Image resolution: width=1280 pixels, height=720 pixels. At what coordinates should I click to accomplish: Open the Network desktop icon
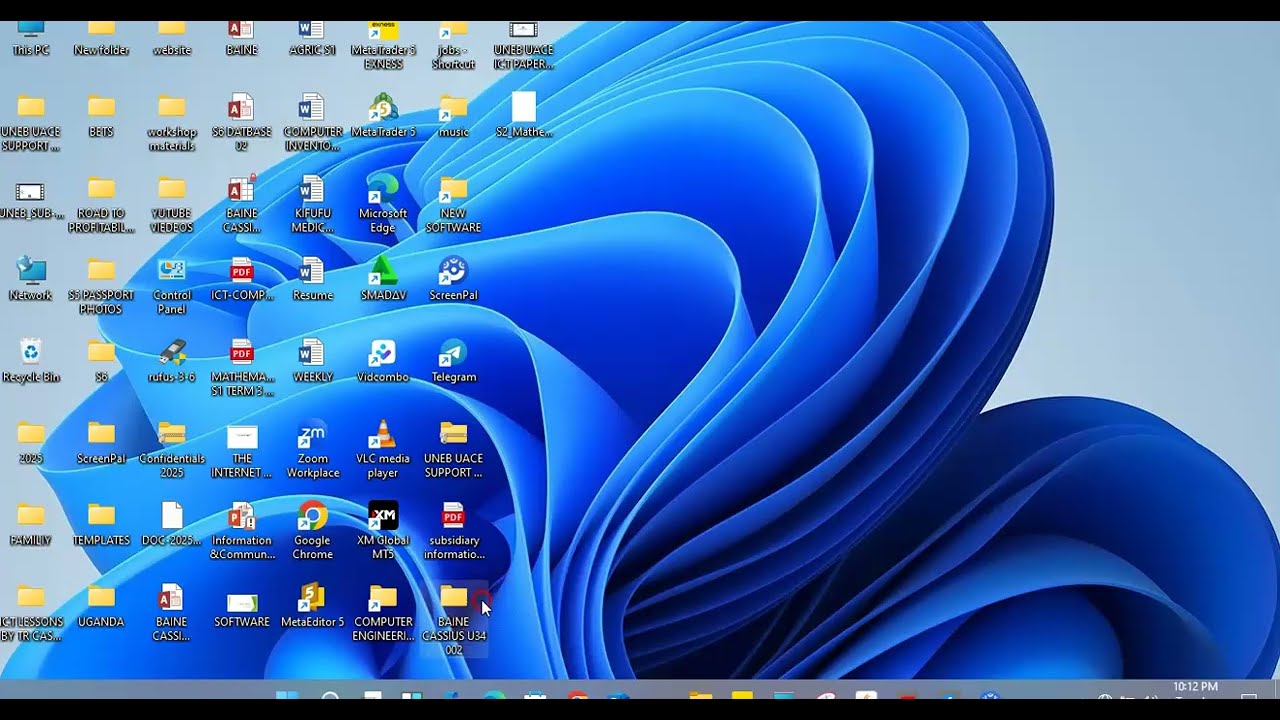(31, 279)
